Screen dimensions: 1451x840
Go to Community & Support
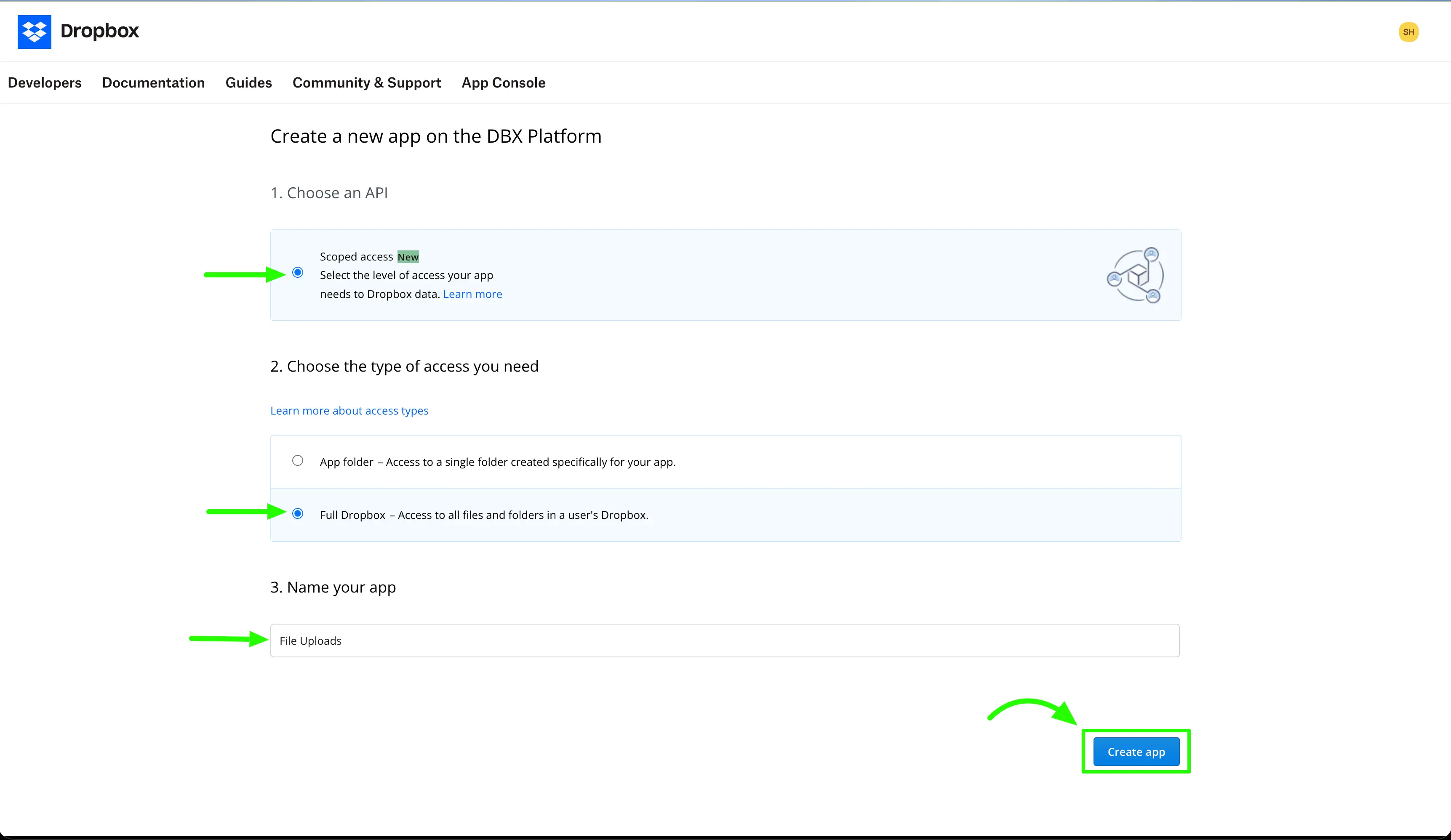coord(366,82)
